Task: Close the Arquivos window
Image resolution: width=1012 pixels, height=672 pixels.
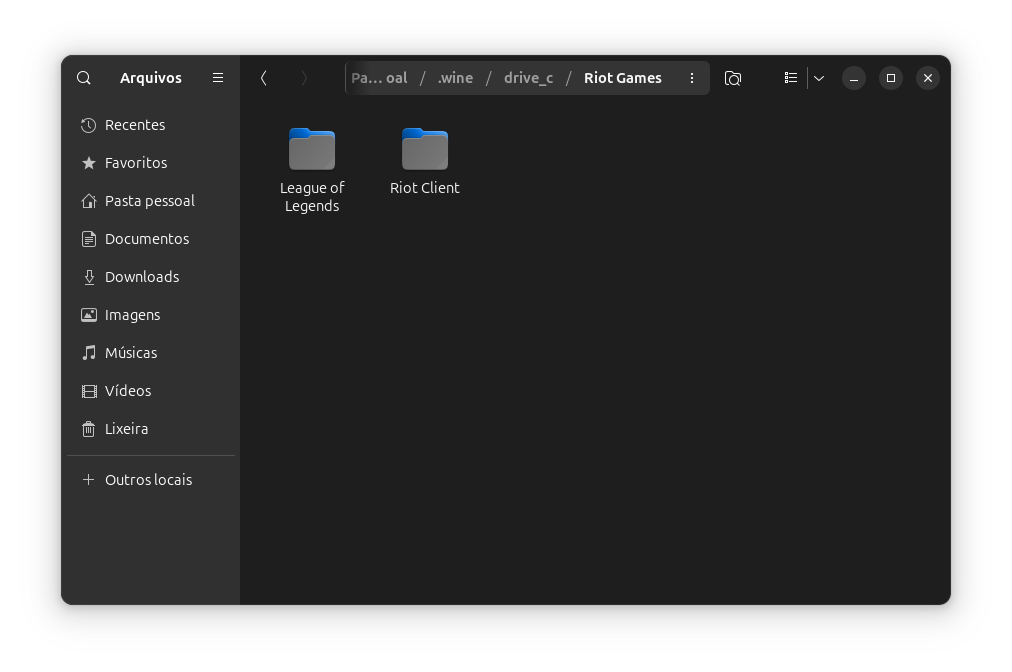Action: [928, 78]
